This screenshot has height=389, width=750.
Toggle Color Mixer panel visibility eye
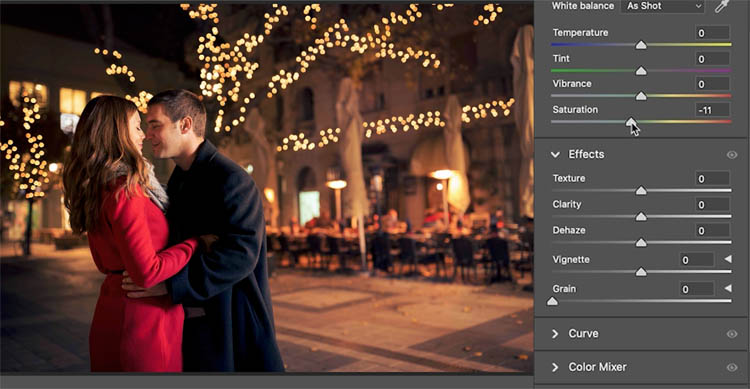tap(732, 367)
